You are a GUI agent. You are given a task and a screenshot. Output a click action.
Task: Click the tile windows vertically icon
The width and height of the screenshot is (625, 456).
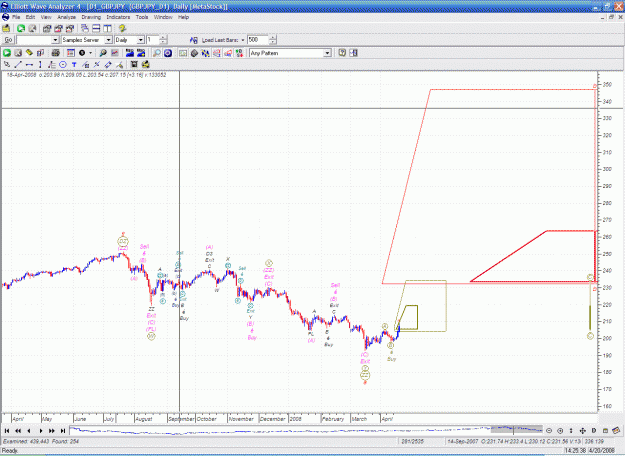[x=108, y=28]
